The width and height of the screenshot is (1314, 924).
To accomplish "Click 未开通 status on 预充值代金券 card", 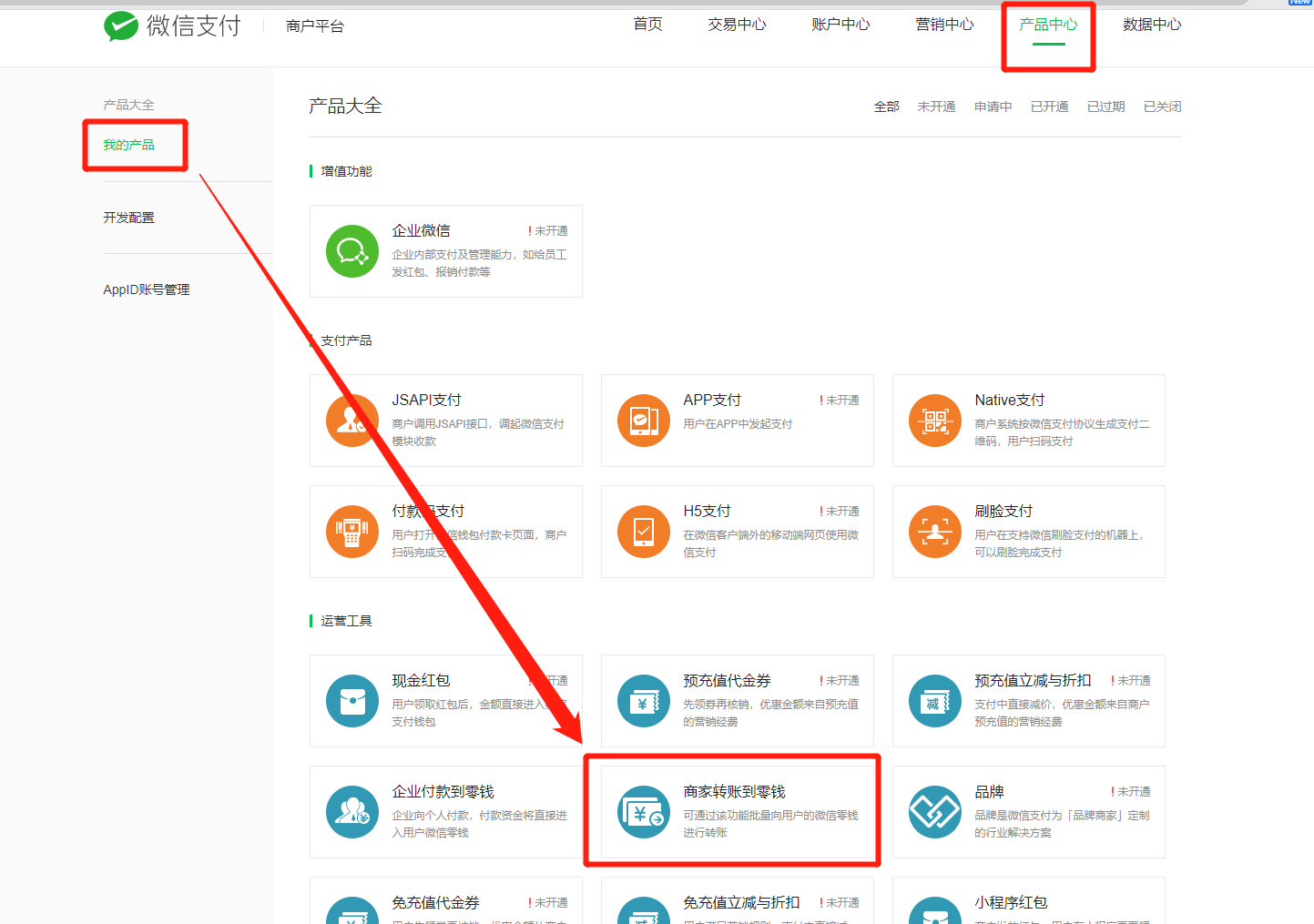I will (840, 681).
